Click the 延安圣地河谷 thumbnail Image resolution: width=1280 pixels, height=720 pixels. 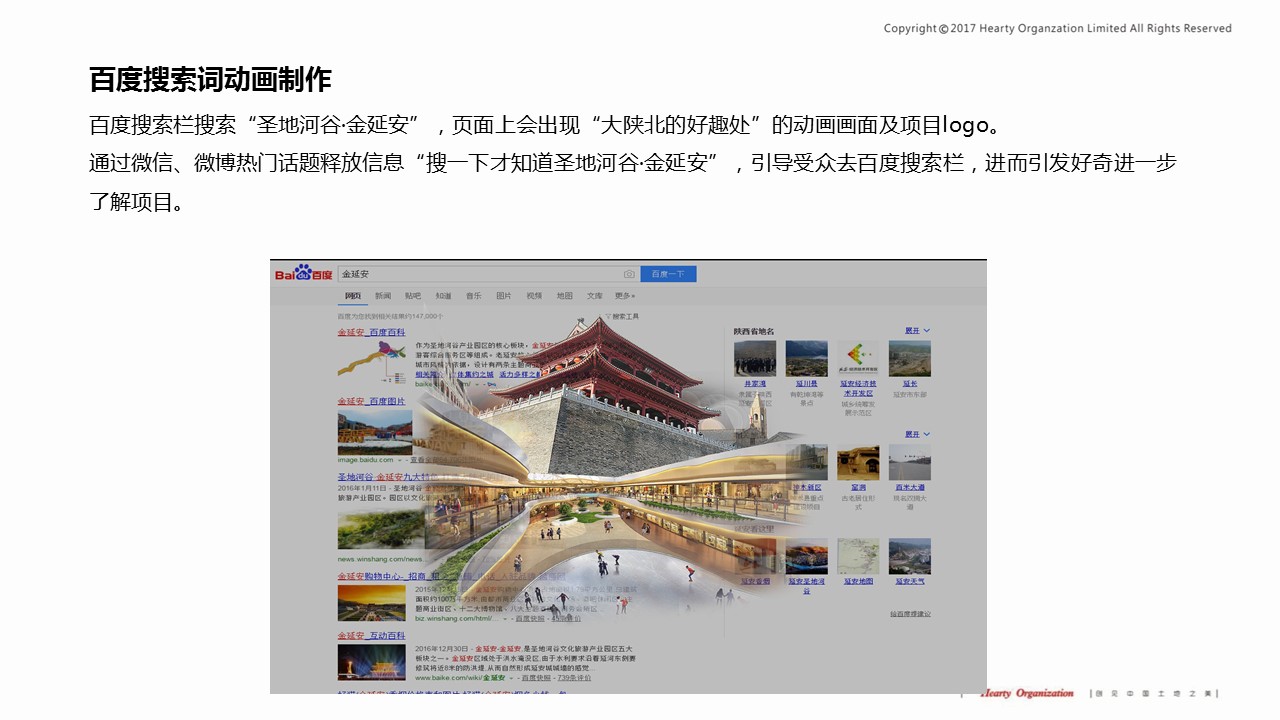806,556
